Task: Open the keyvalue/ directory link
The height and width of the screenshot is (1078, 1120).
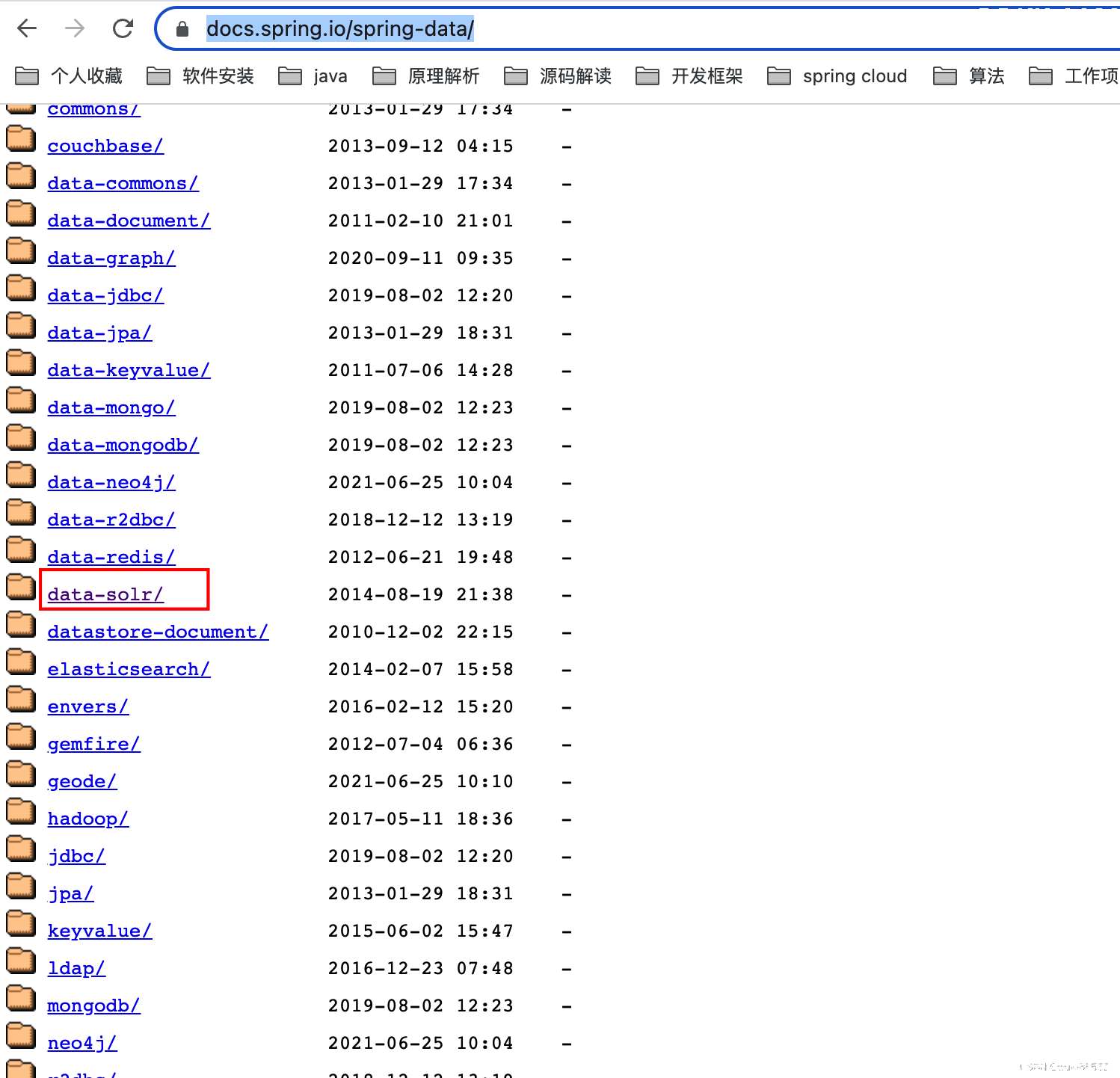Action: pyautogui.click(x=100, y=931)
